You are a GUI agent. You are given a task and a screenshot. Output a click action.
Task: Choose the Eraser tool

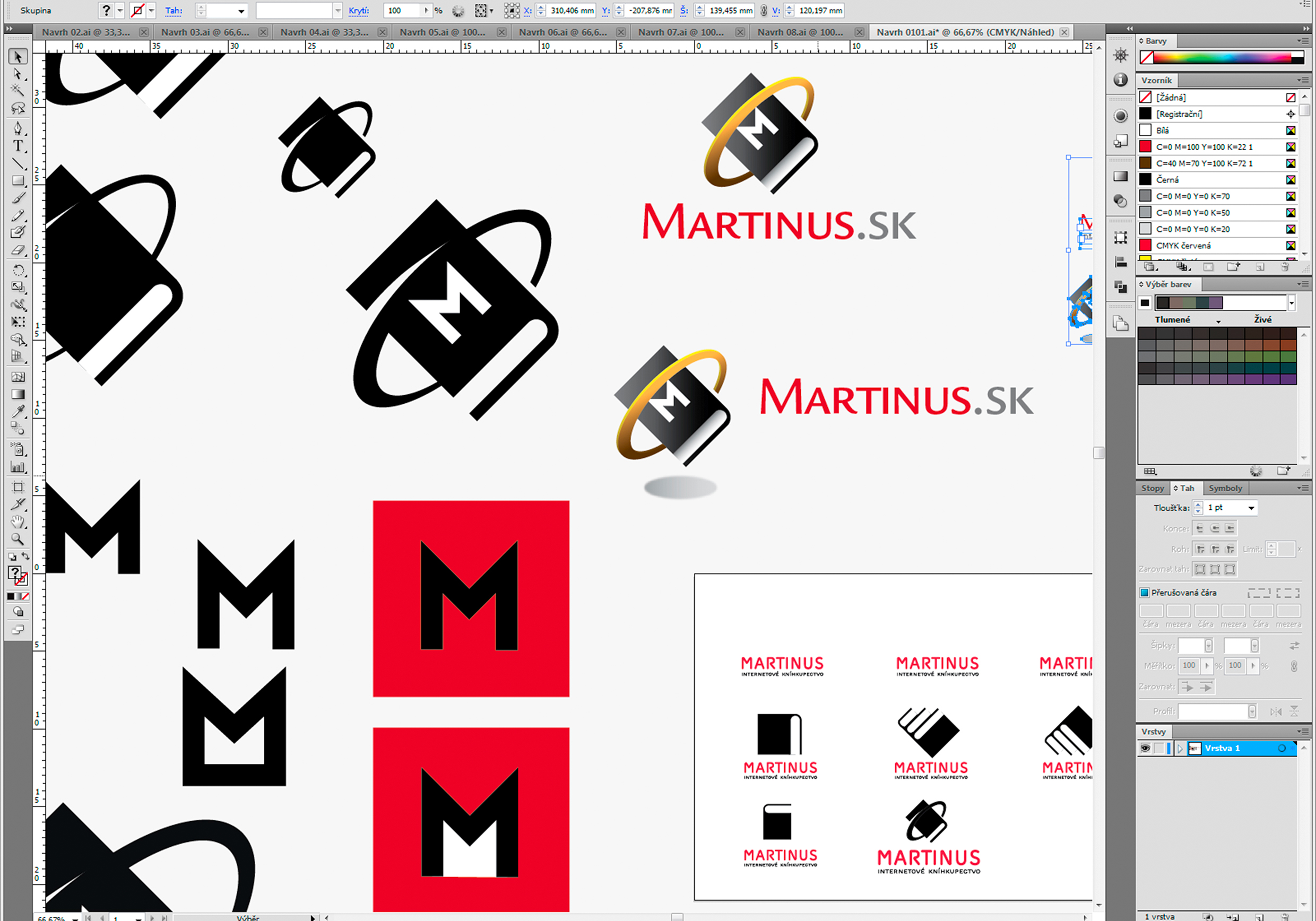18,250
